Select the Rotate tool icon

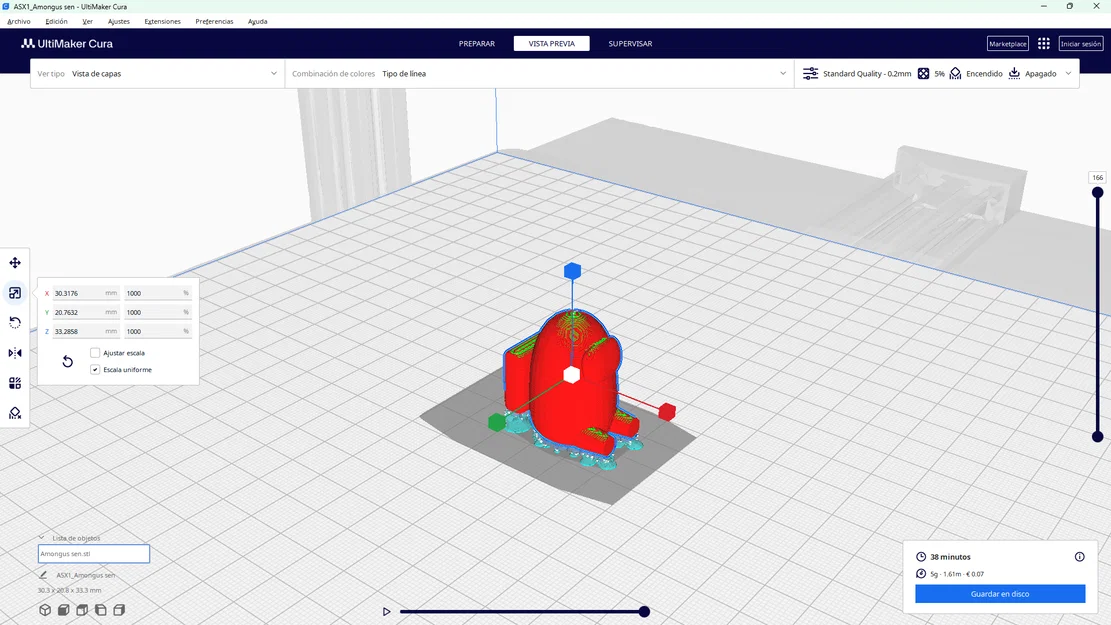(x=15, y=322)
